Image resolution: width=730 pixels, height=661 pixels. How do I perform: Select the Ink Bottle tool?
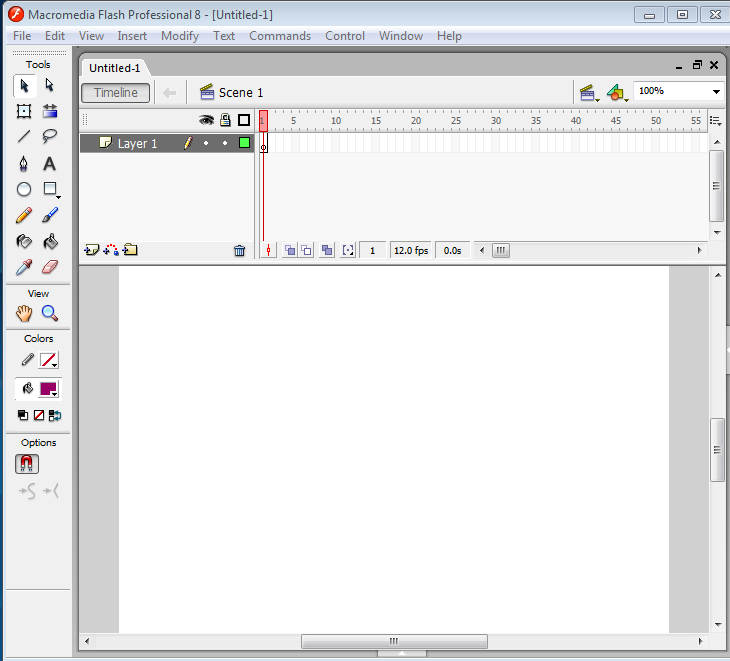pyautogui.click(x=24, y=241)
